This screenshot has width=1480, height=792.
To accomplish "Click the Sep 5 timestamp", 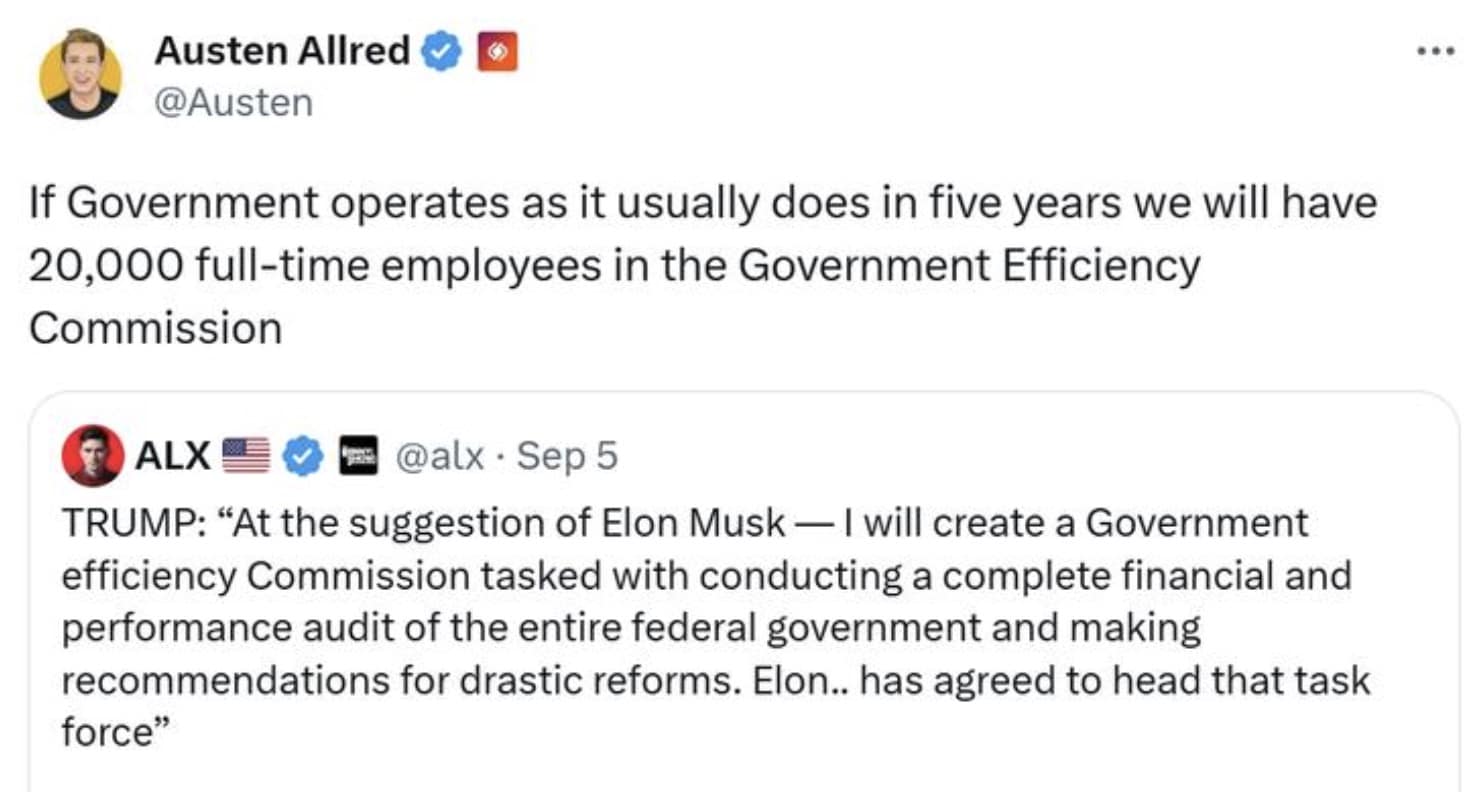I will (568, 456).
